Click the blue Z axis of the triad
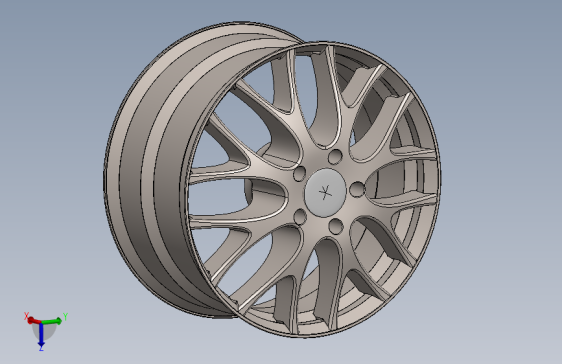 (41, 334)
